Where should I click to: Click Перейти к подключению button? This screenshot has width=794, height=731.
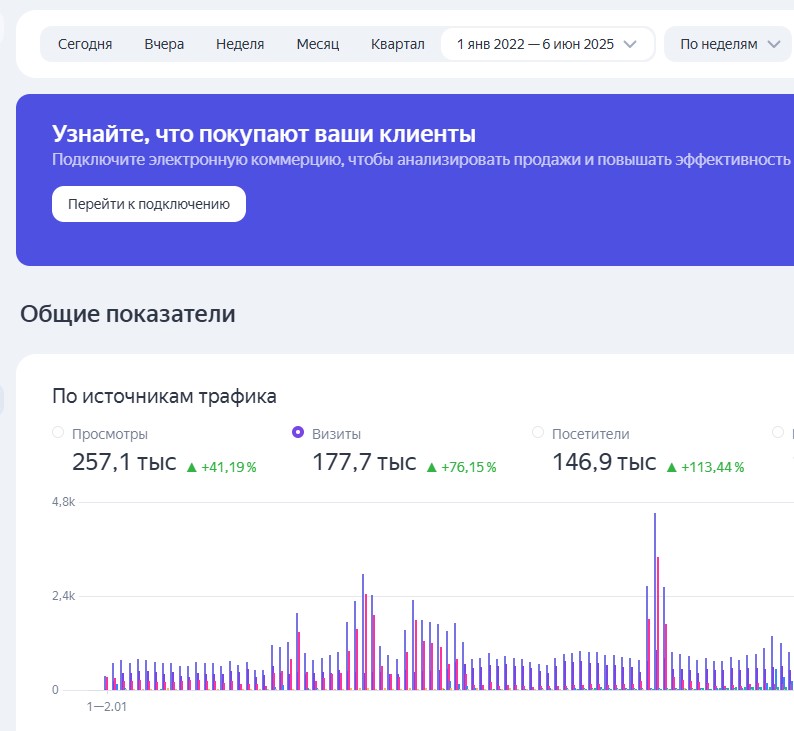[149, 204]
